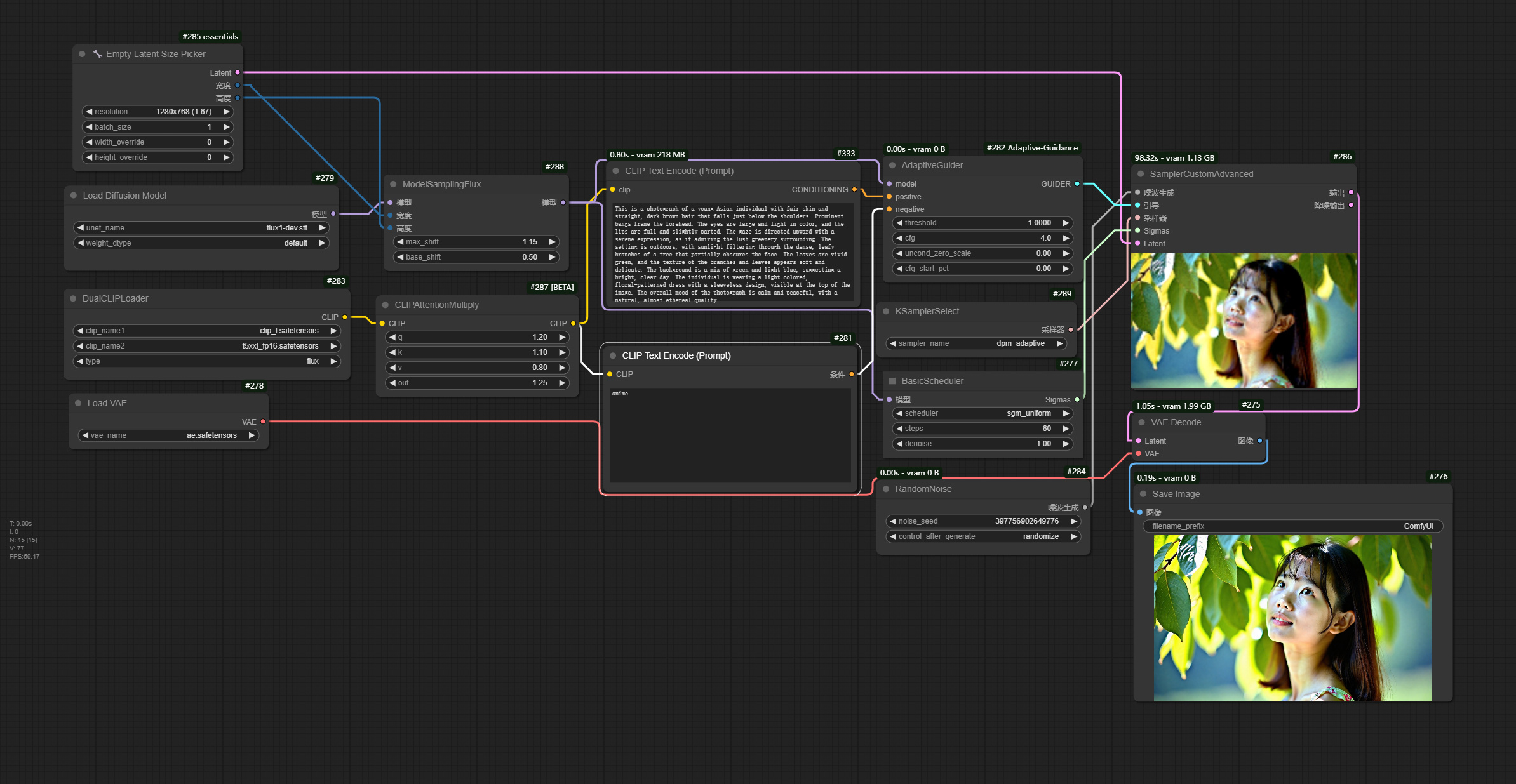
Task: Click the max_shift value in ModelSamplingFlux
Action: tap(529, 242)
